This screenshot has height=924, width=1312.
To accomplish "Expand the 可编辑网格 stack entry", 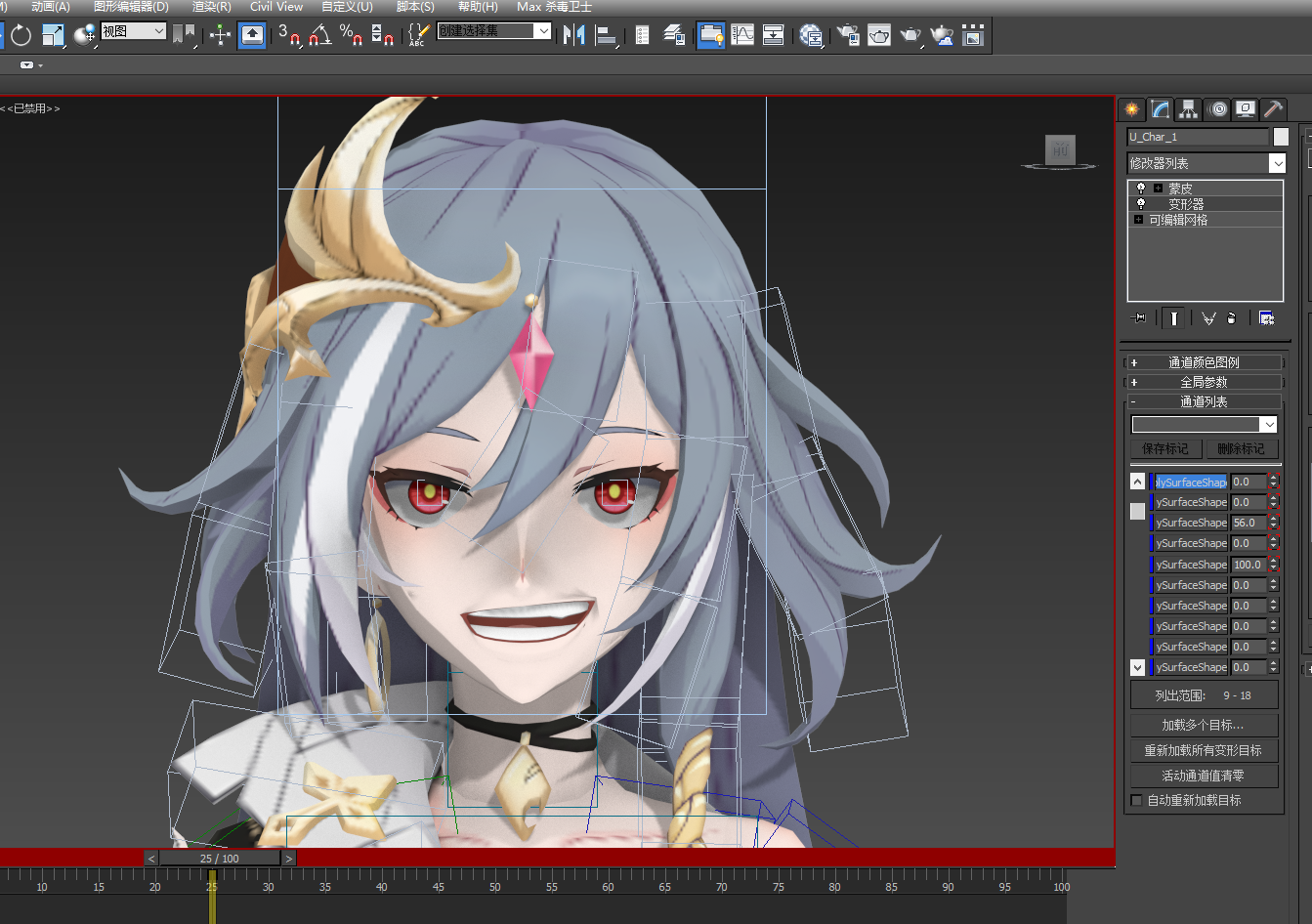I will point(1138,220).
